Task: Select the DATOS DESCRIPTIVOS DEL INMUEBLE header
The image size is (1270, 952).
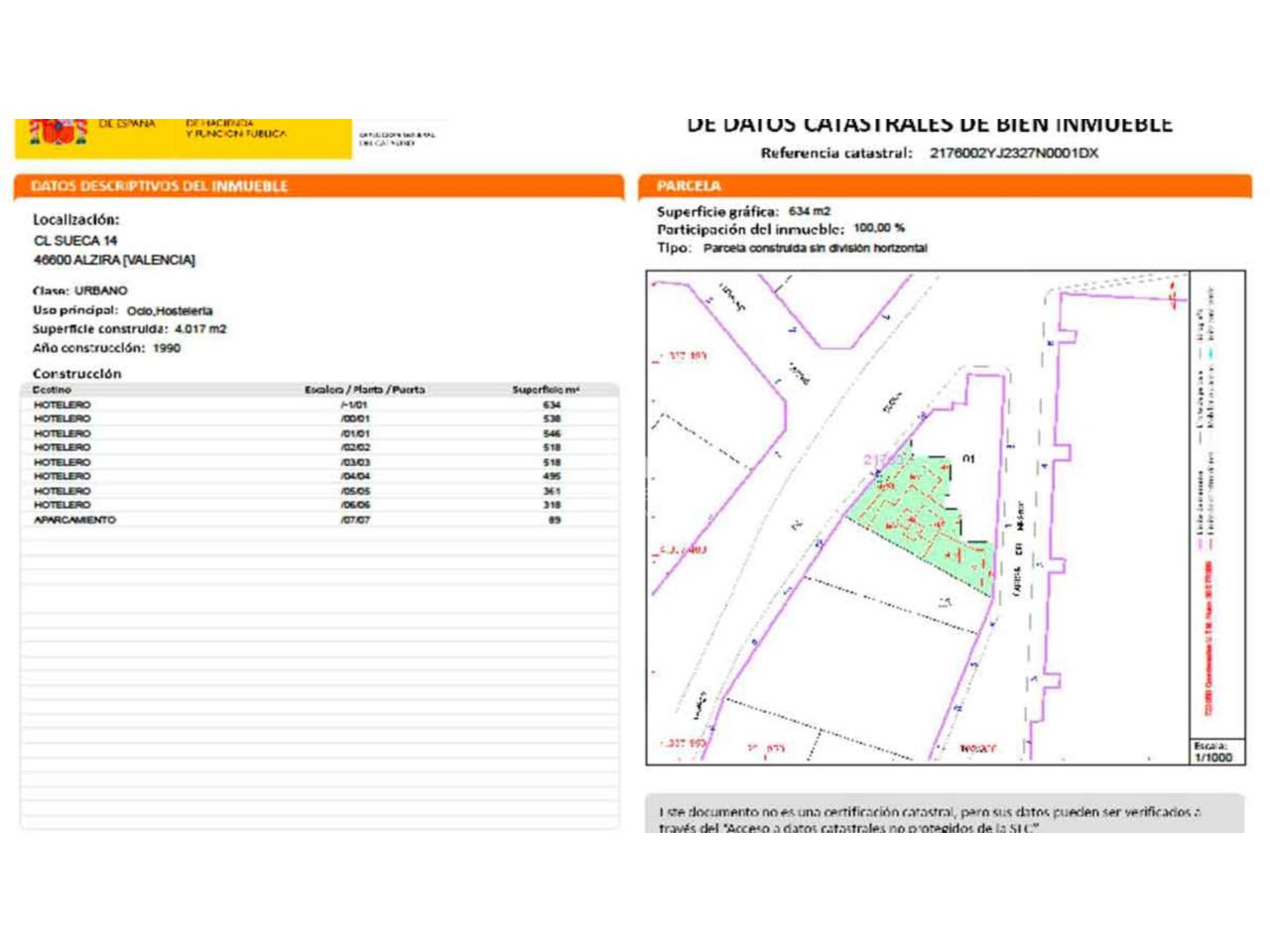Action: [159, 186]
